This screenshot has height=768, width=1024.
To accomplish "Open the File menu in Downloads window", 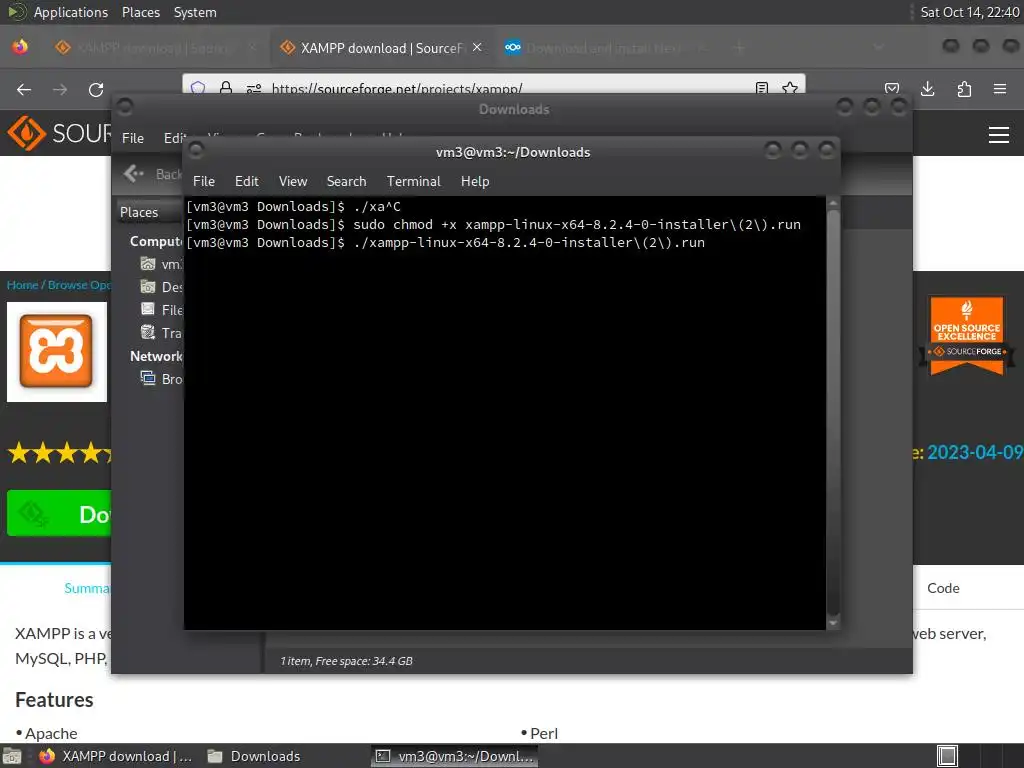I will (133, 138).
